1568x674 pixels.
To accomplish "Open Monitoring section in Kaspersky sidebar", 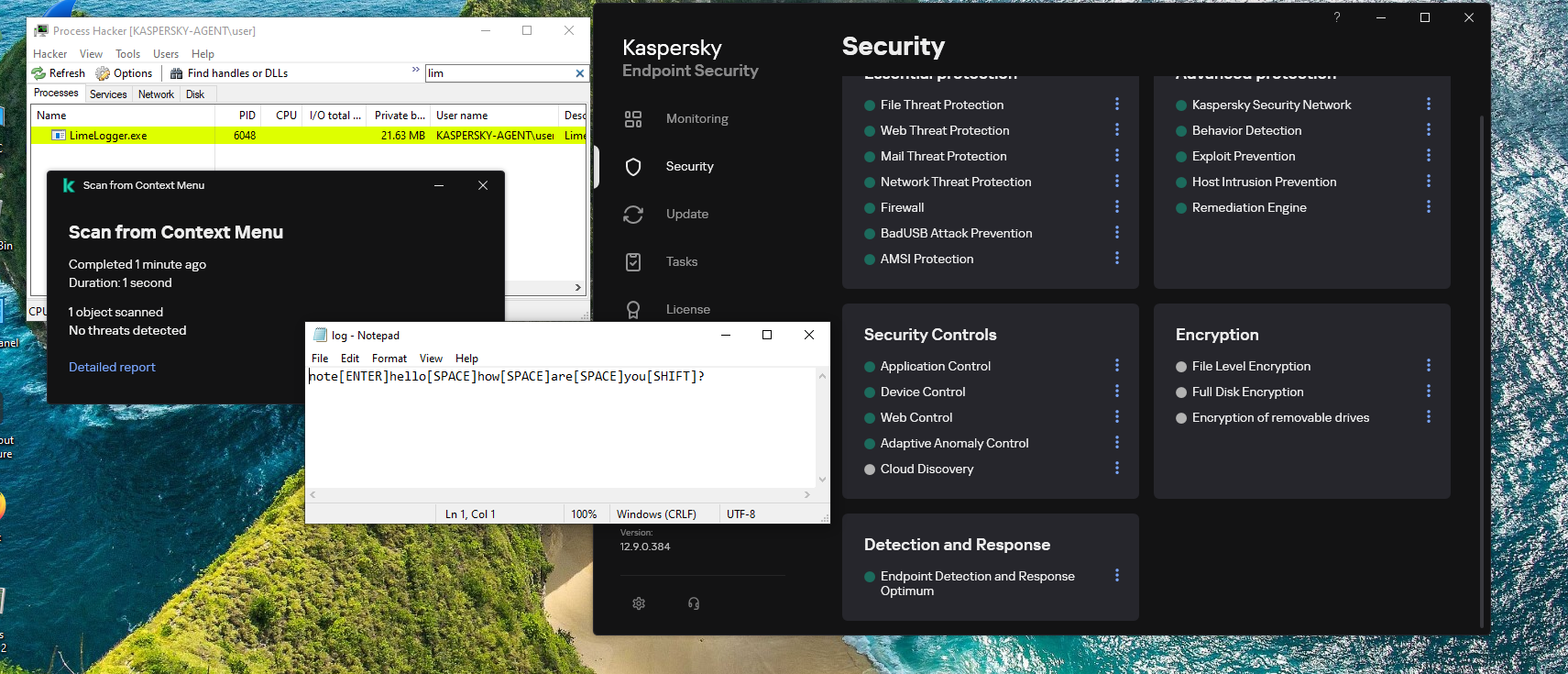I will tap(696, 118).
